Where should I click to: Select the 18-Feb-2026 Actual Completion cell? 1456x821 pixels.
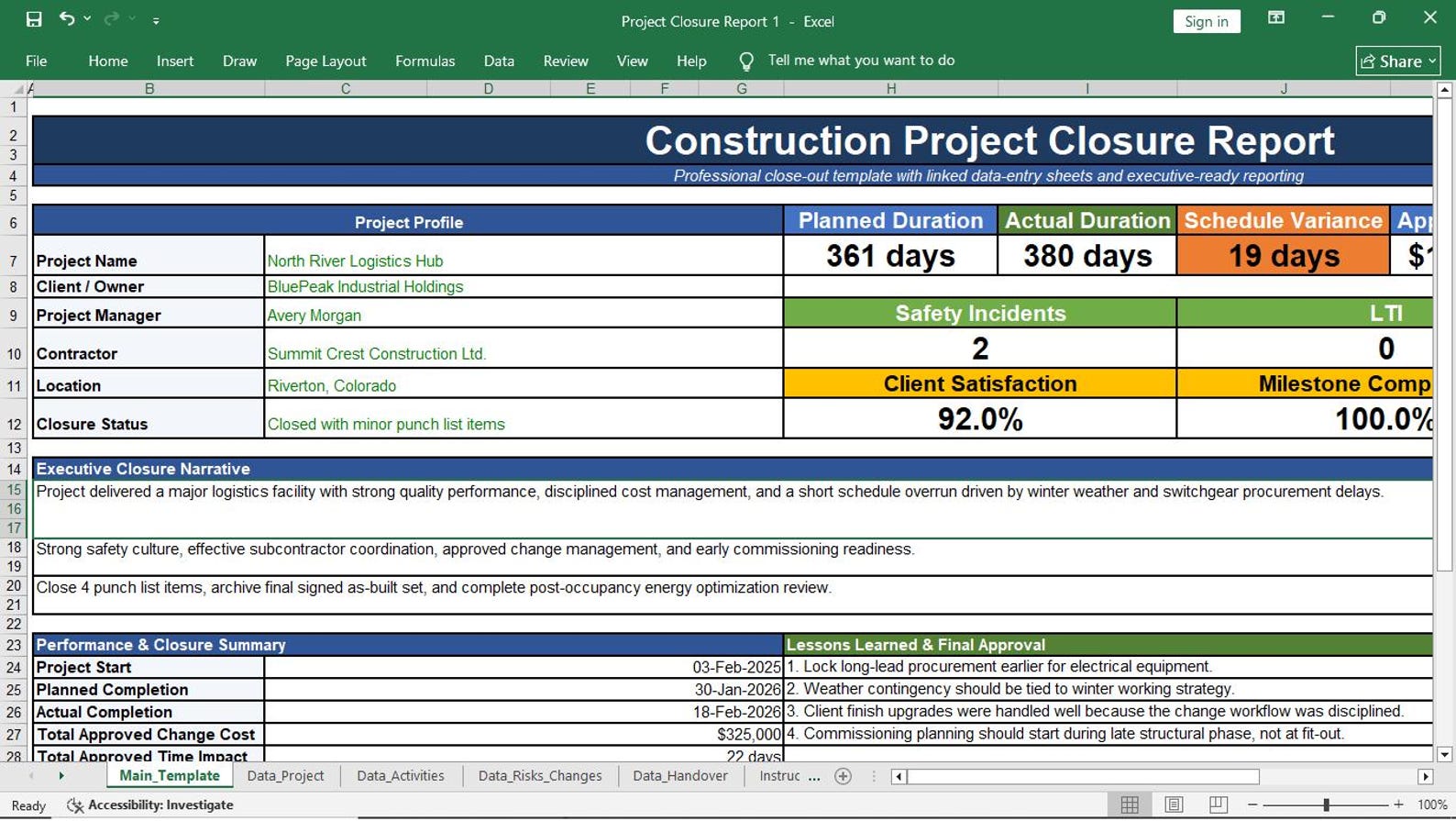click(x=524, y=712)
